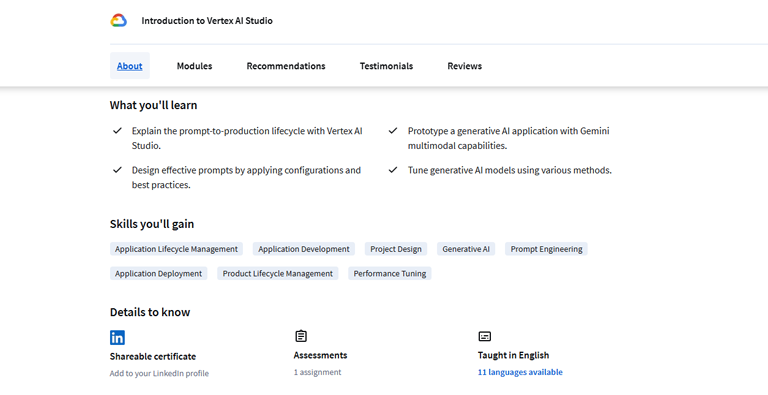This screenshot has width=768, height=395.
Task: Open the Modules tab
Action: click(x=194, y=66)
